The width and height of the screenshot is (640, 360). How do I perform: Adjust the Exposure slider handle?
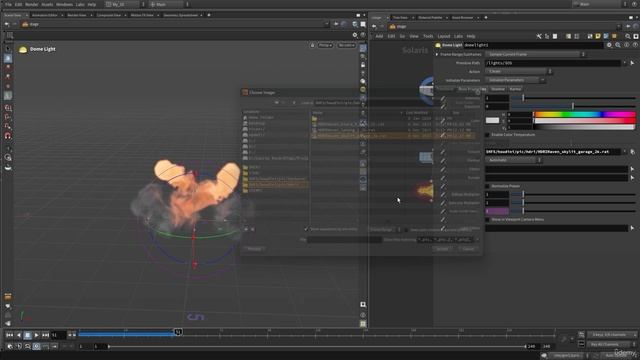(573, 106)
